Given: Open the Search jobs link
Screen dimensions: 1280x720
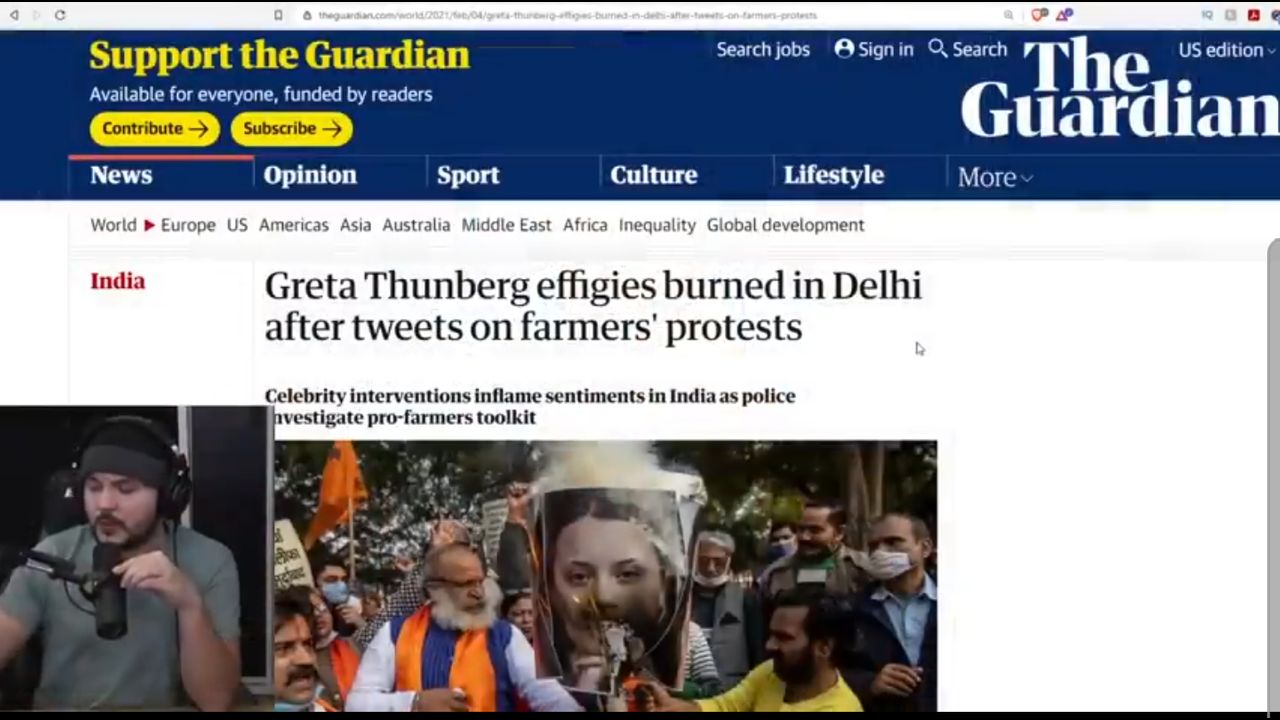Looking at the screenshot, I should 763,49.
